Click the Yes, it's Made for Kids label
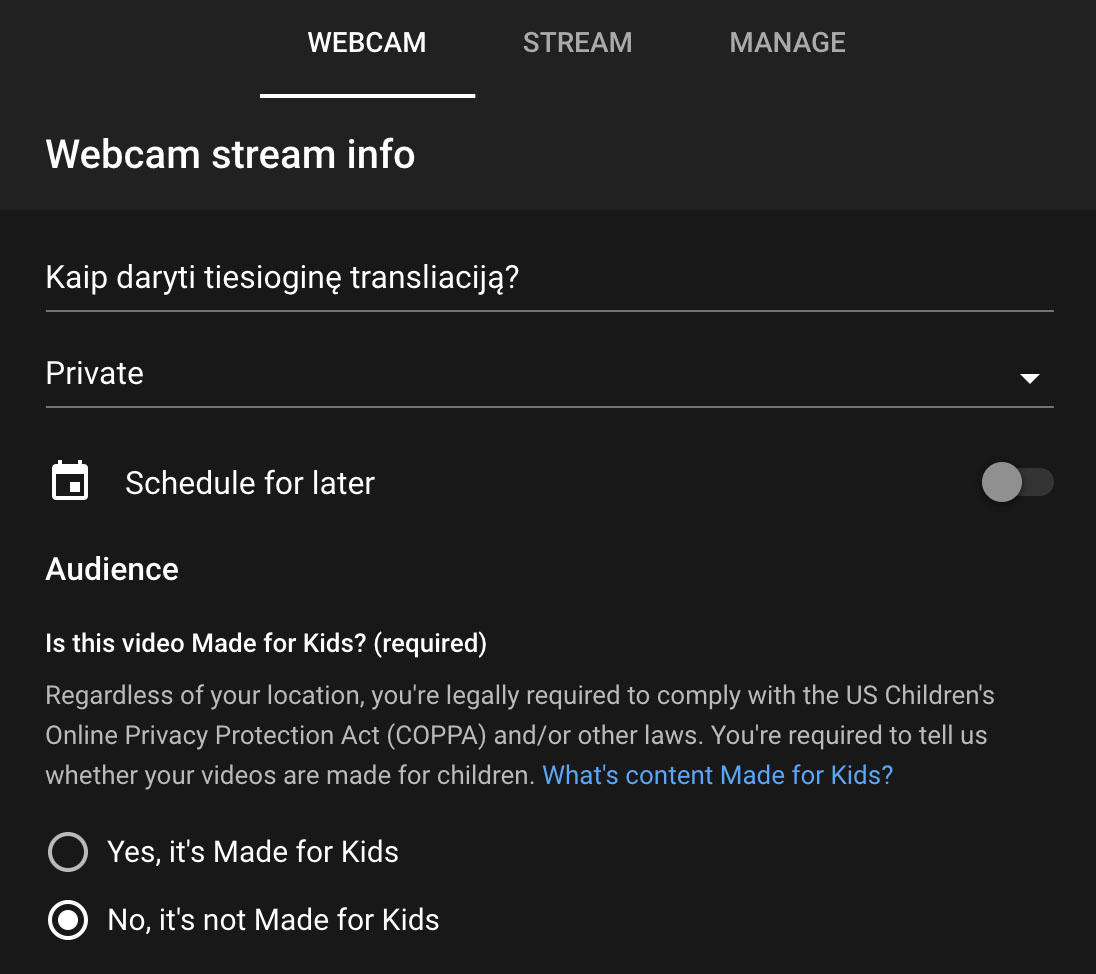Screen dimensions: 1096x974 point(252,852)
